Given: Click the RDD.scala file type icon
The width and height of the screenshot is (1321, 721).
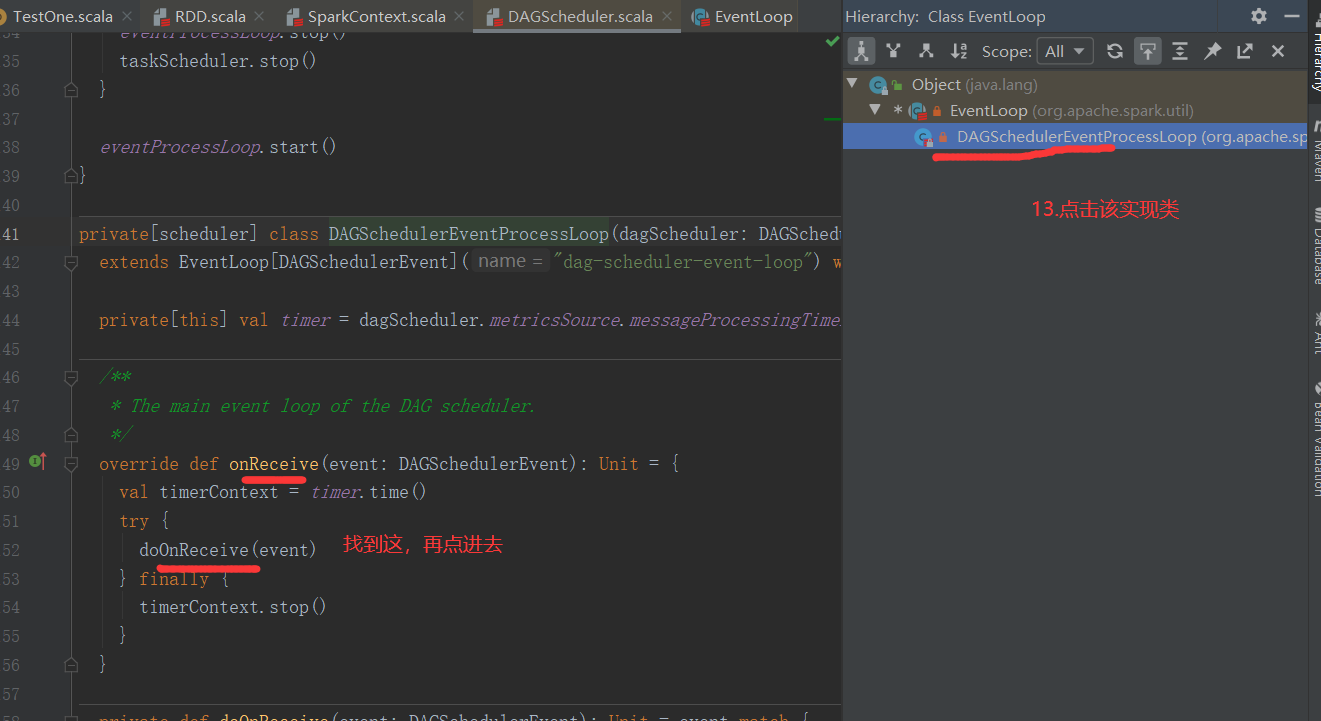Looking at the screenshot, I should pyautogui.click(x=160, y=17).
